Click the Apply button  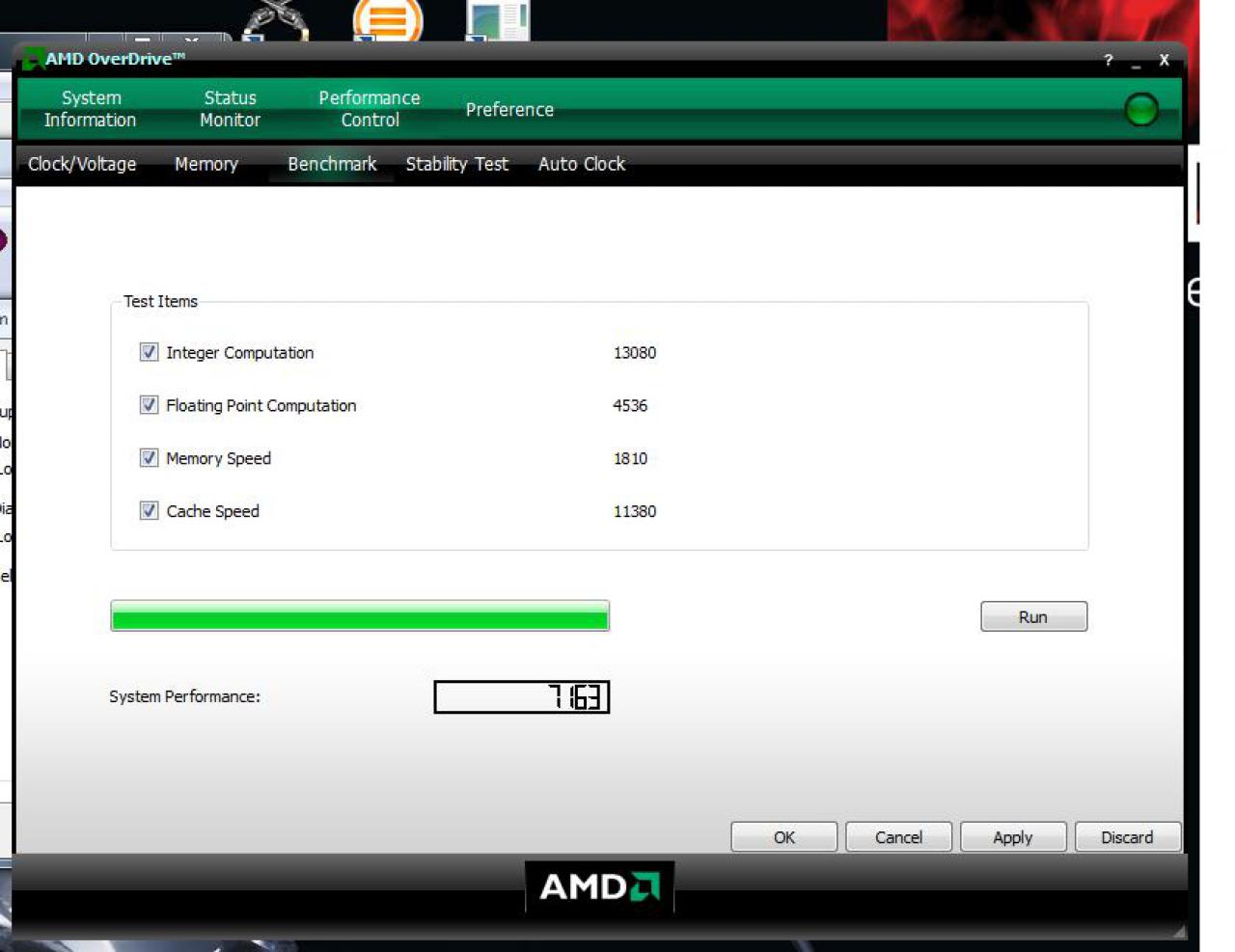(1013, 836)
